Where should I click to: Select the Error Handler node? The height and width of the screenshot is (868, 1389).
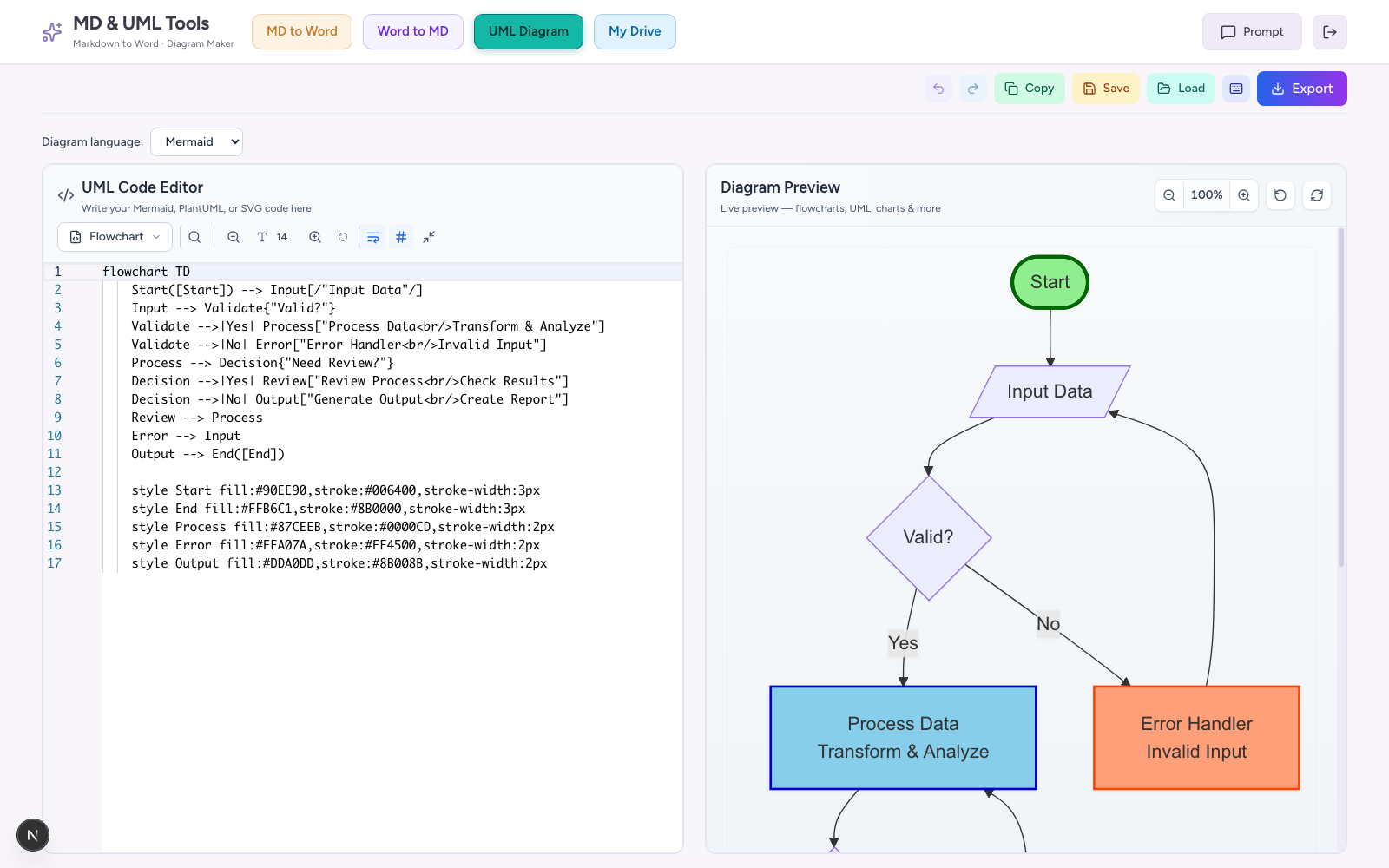(1196, 738)
